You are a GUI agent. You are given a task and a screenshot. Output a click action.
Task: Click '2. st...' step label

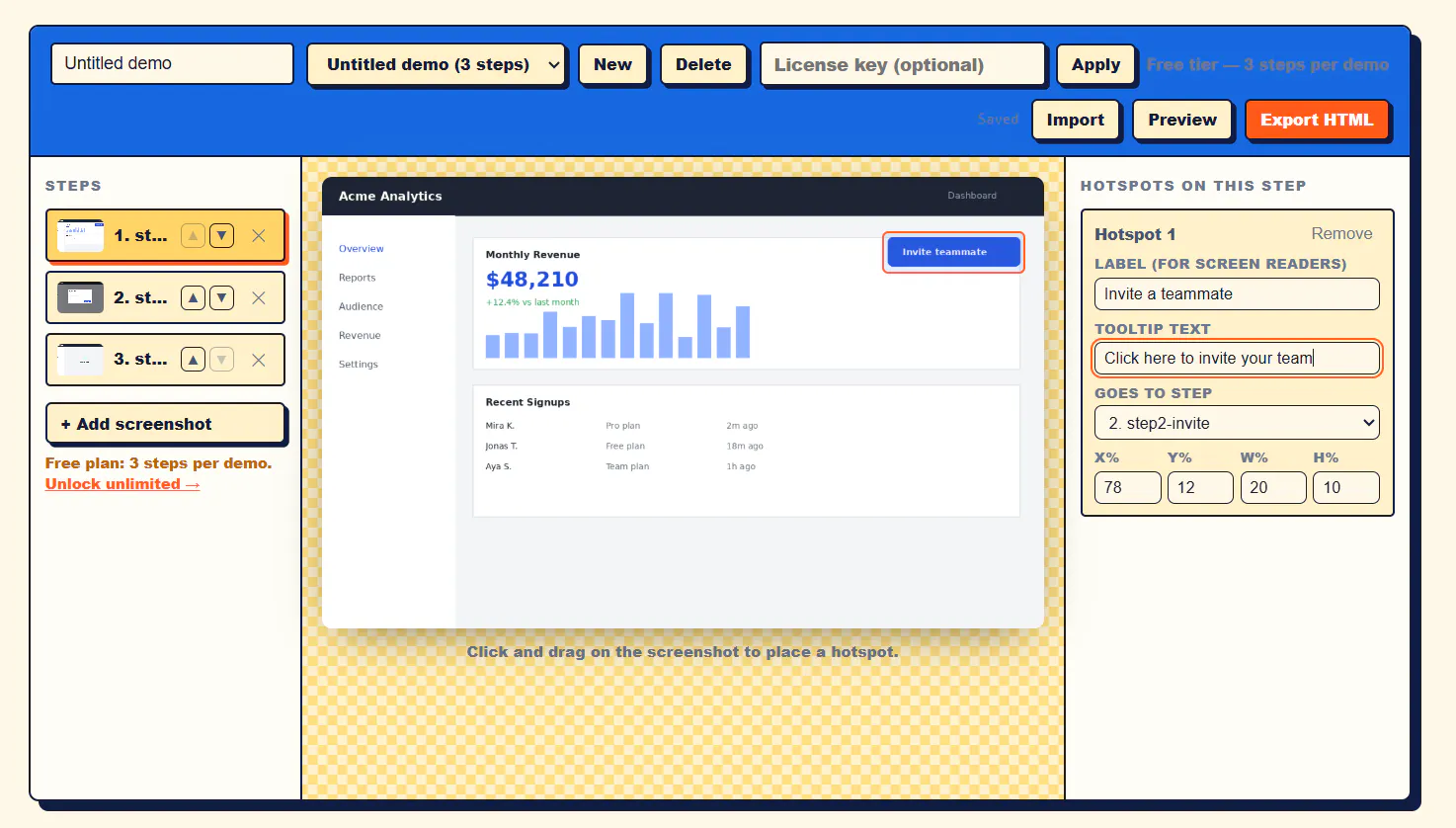(x=140, y=298)
